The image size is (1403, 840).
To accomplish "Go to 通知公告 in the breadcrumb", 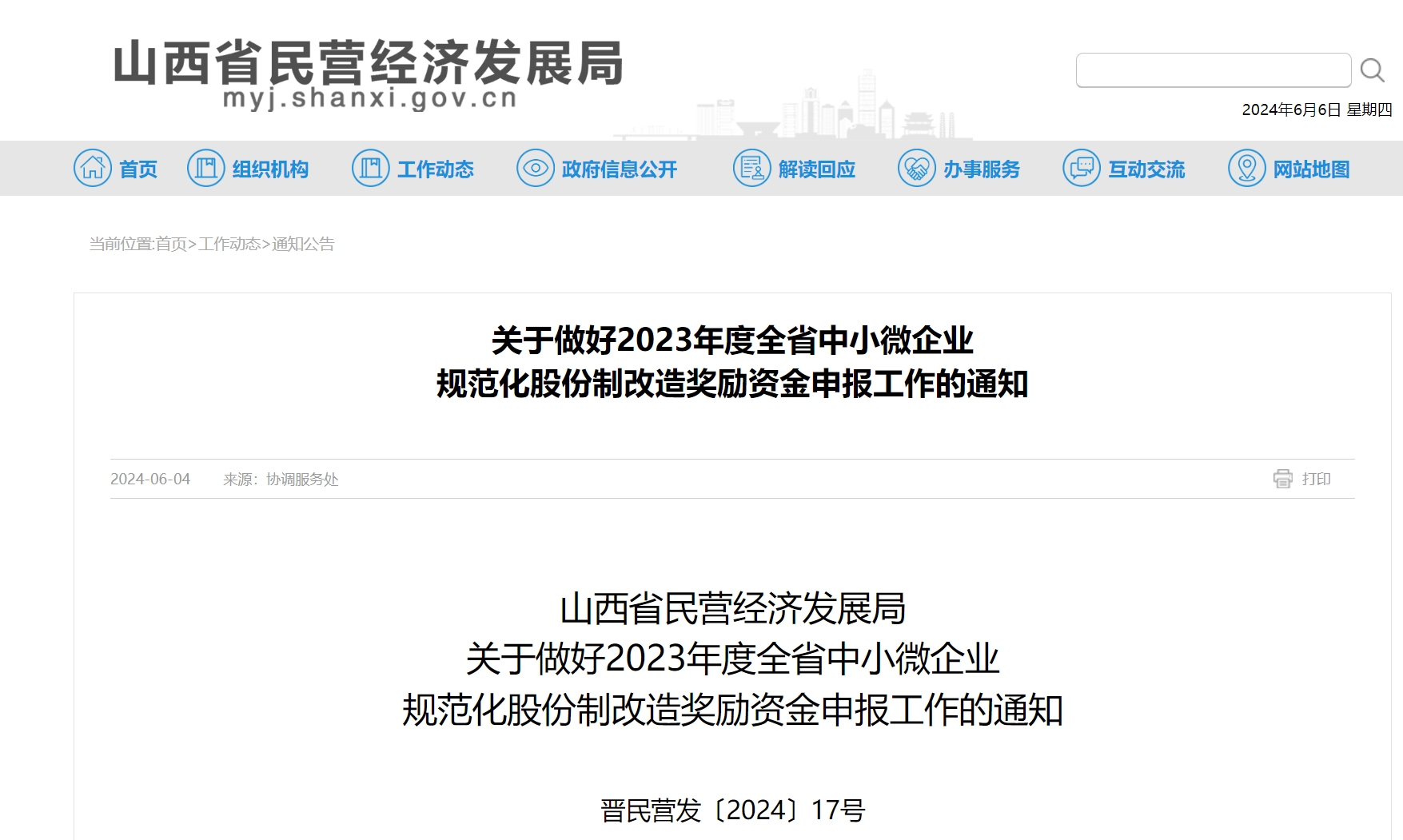I will tap(303, 244).
